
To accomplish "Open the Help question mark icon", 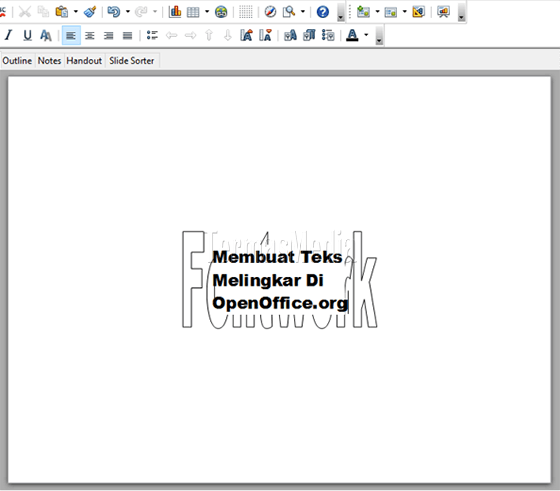I will (322, 12).
